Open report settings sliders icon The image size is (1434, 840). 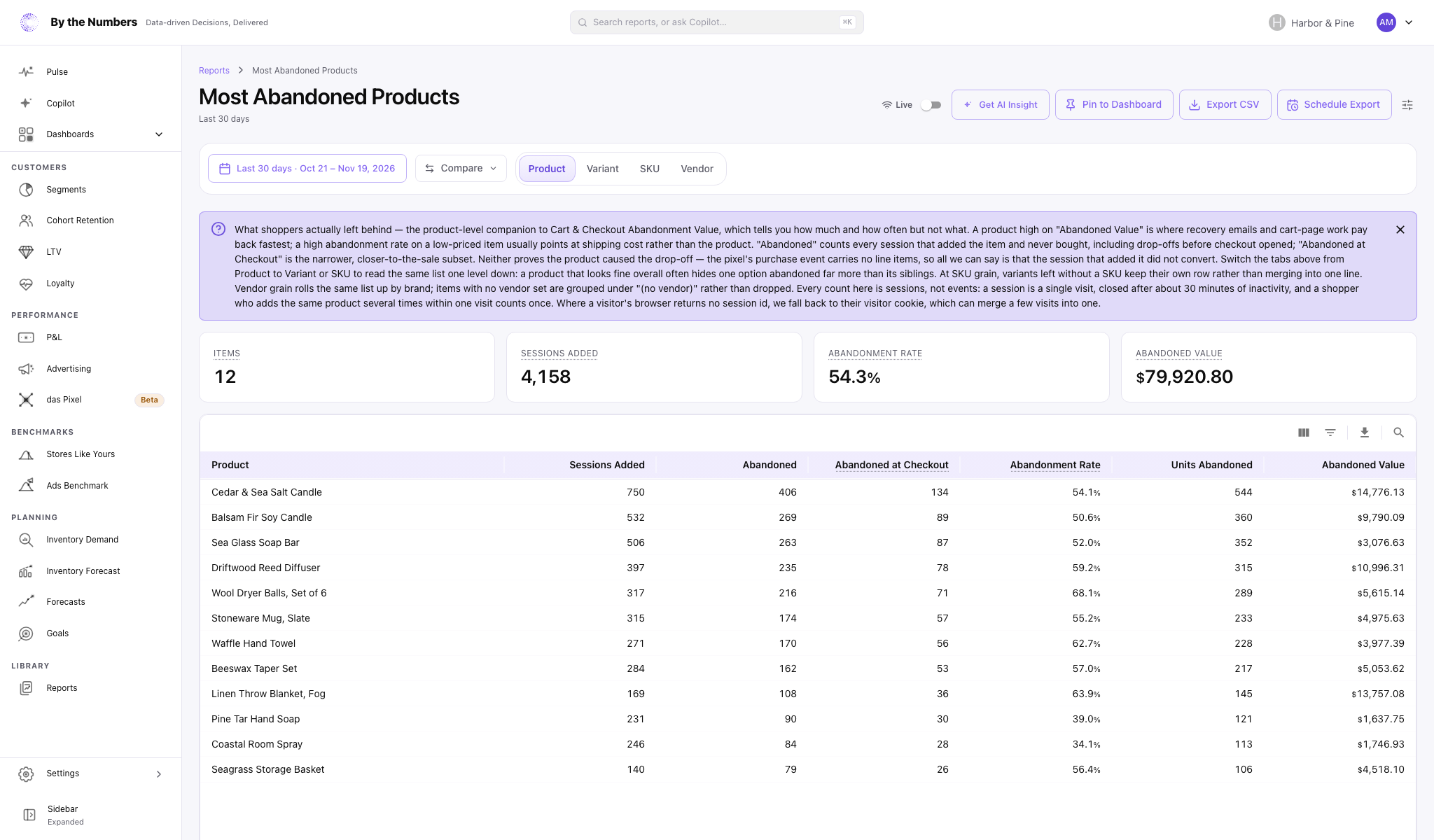pos(1407,105)
